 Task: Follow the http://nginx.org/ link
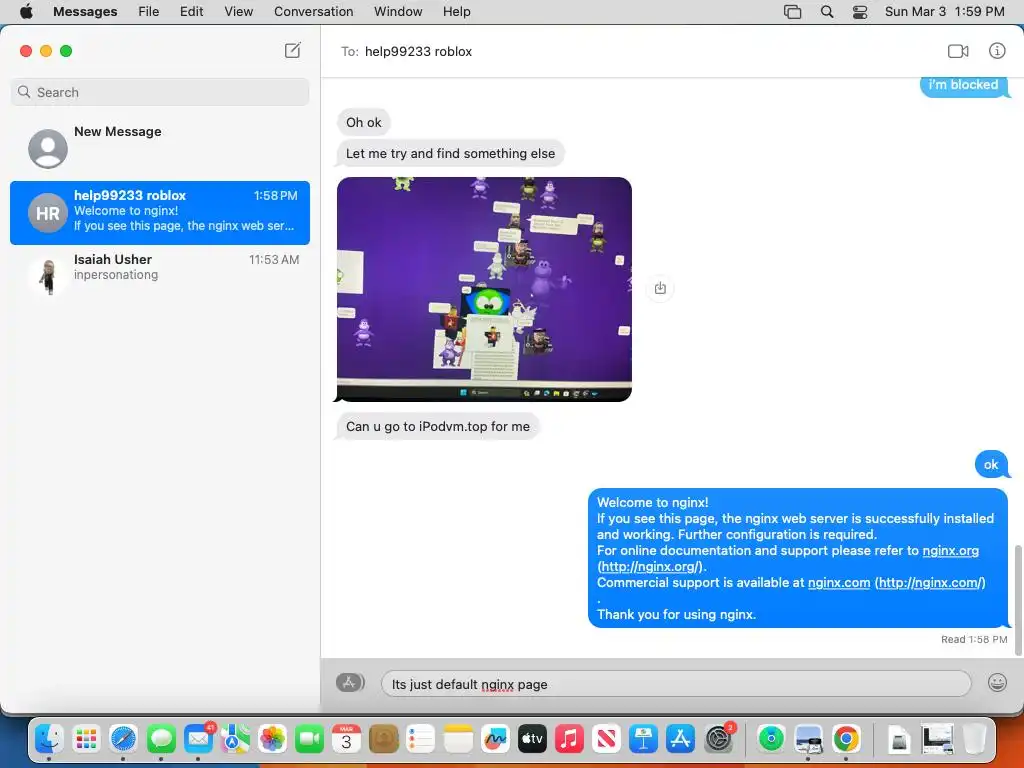coord(650,567)
